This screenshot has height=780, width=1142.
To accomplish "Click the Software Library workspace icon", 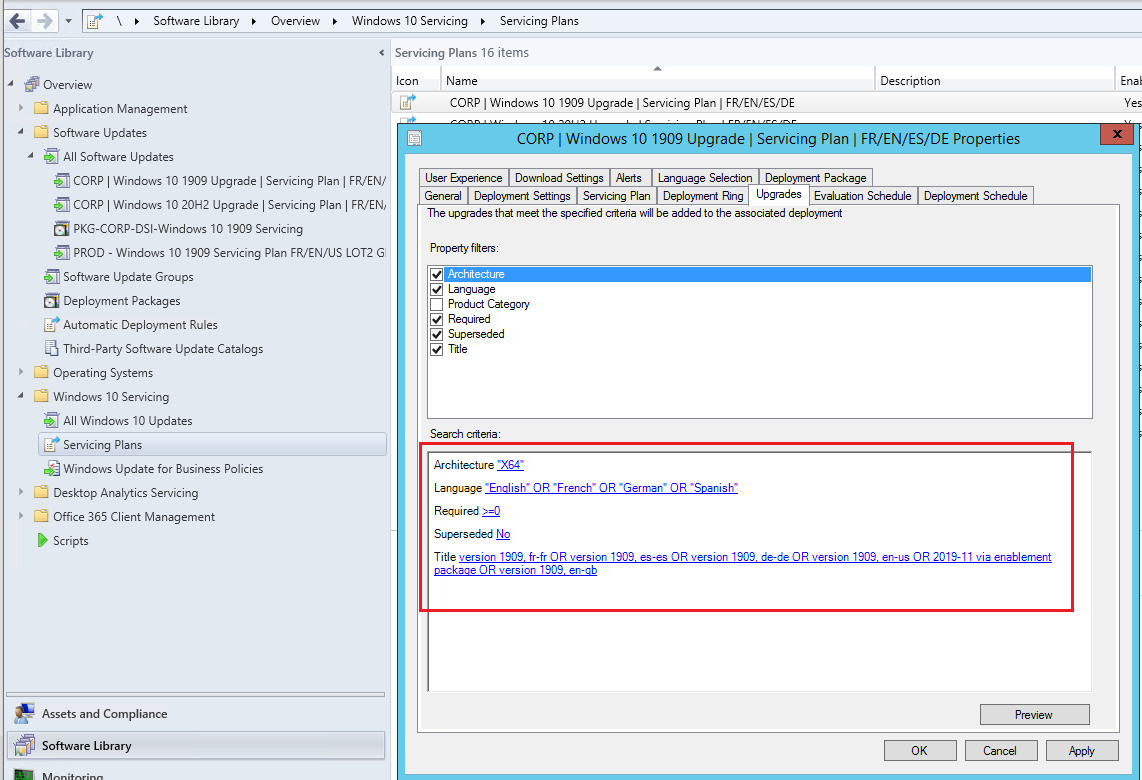I will pyautogui.click(x=24, y=746).
